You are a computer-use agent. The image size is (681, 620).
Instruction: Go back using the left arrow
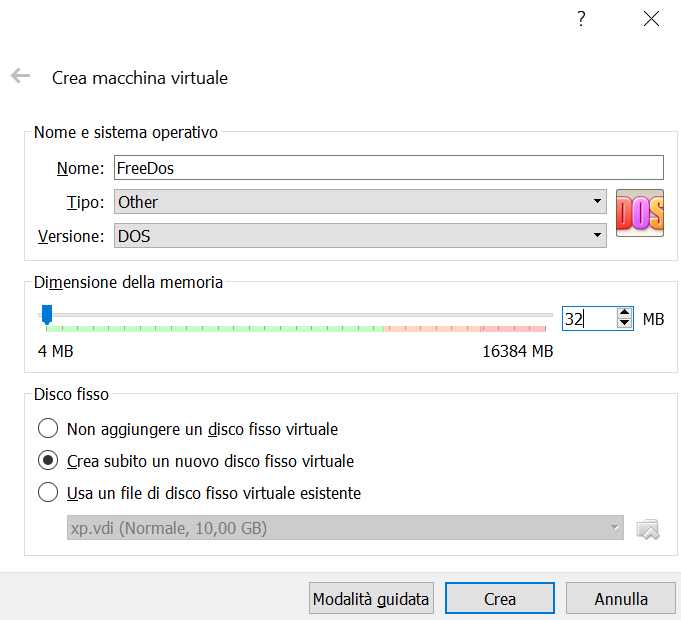(x=20, y=76)
